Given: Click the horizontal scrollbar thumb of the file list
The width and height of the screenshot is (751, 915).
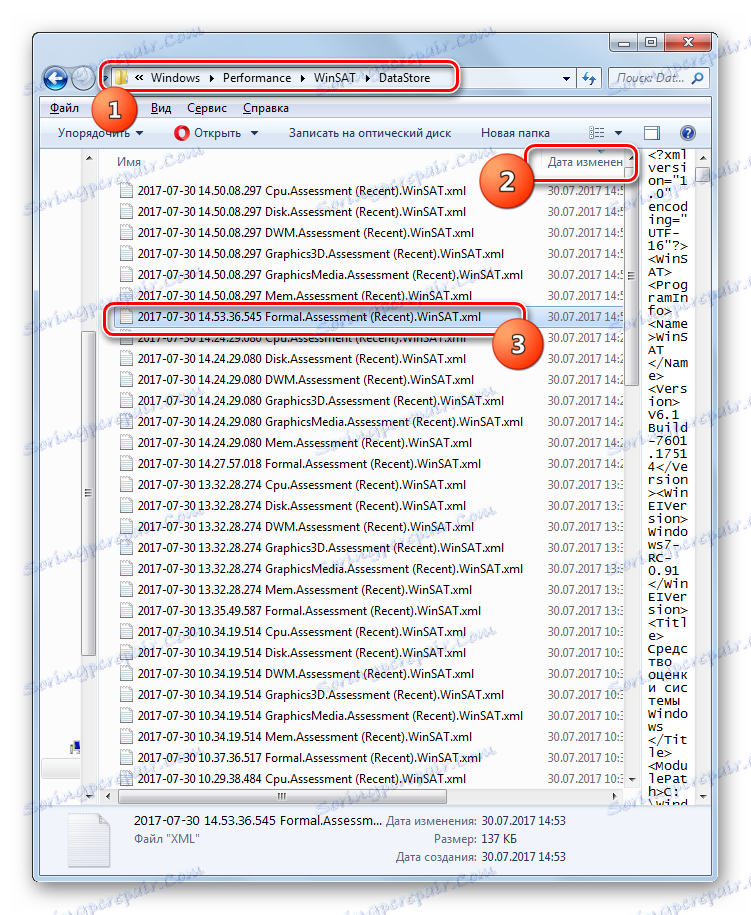Looking at the screenshot, I should click(282, 796).
